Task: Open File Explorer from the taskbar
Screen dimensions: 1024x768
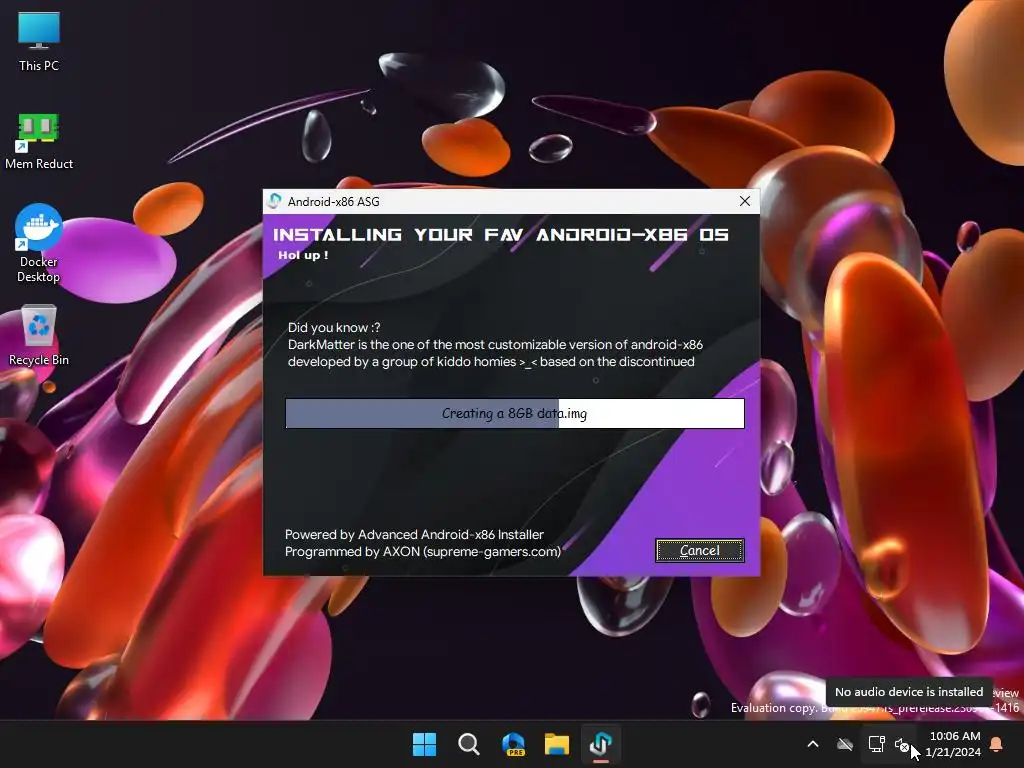Action: coord(557,744)
